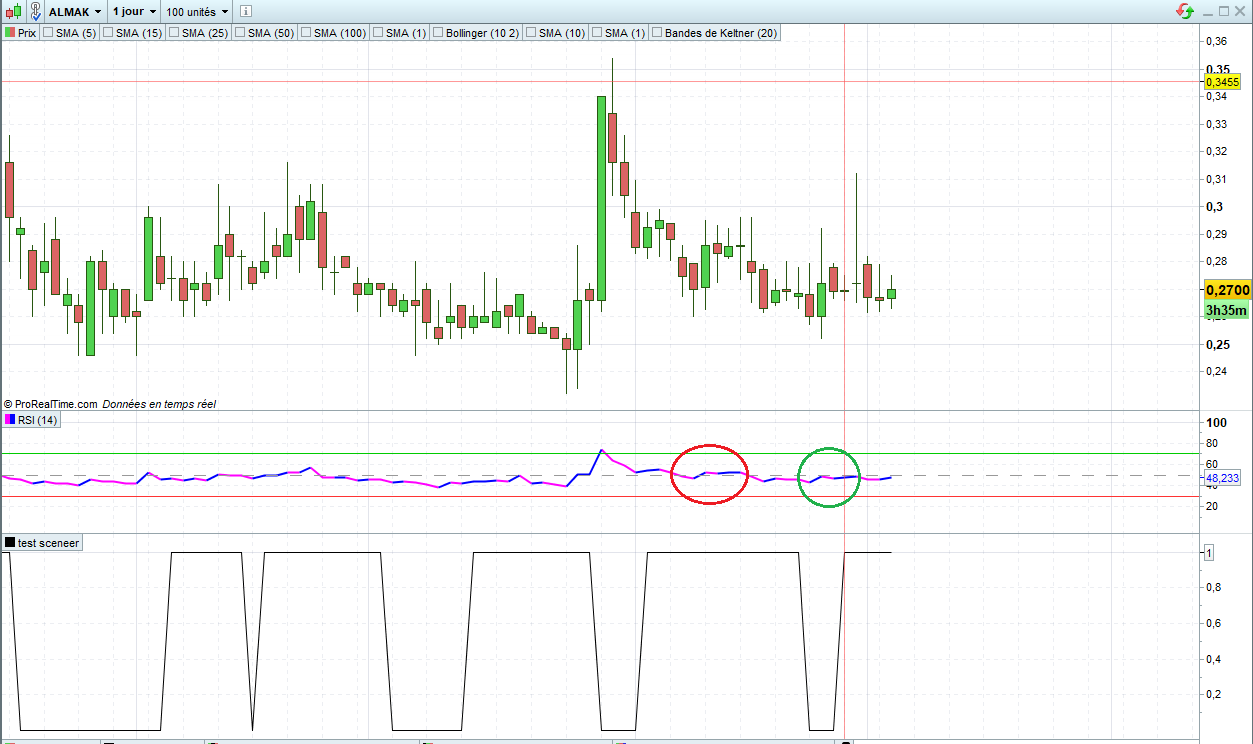Click the ProRealTime.com copyright text
Image resolution: width=1253 pixels, height=744 pixels.
[x=50, y=404]
